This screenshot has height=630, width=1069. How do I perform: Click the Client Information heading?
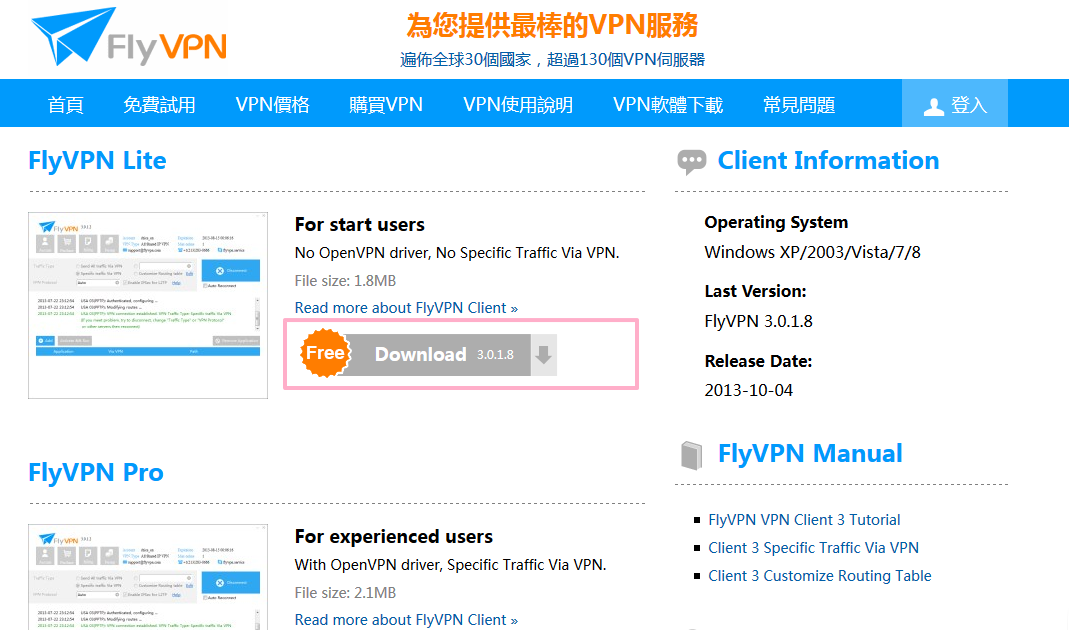pyautogui.click(x=828, y=160)
